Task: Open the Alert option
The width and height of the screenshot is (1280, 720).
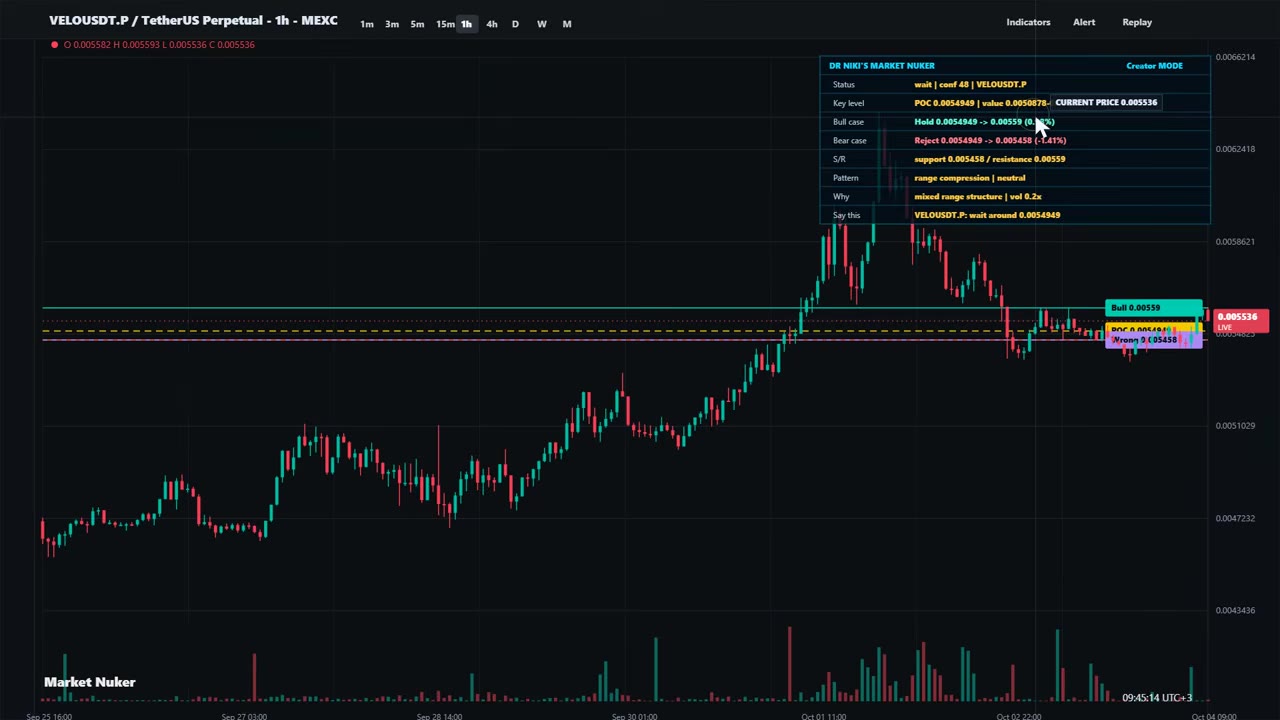Action: (1084, 22)
